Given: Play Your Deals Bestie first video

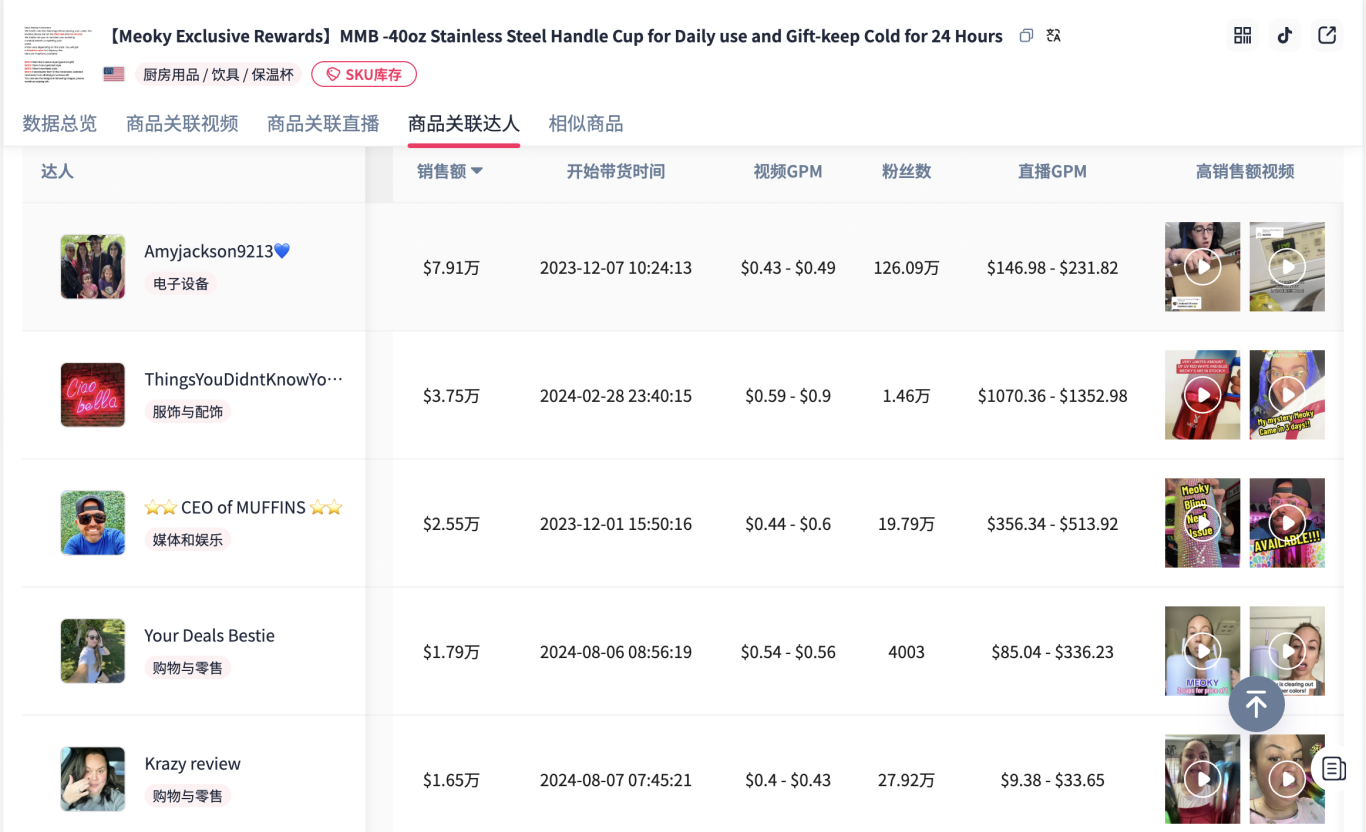Looking at the screenshot, I should pos(1202,651).
